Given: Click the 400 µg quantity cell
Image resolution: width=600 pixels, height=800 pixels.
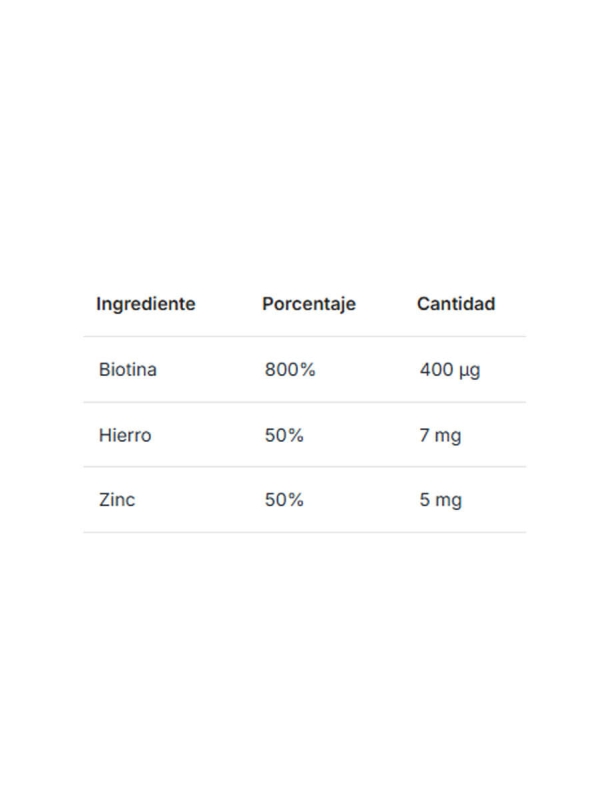Looking at the screenshot, I should [x=450, y=370].
